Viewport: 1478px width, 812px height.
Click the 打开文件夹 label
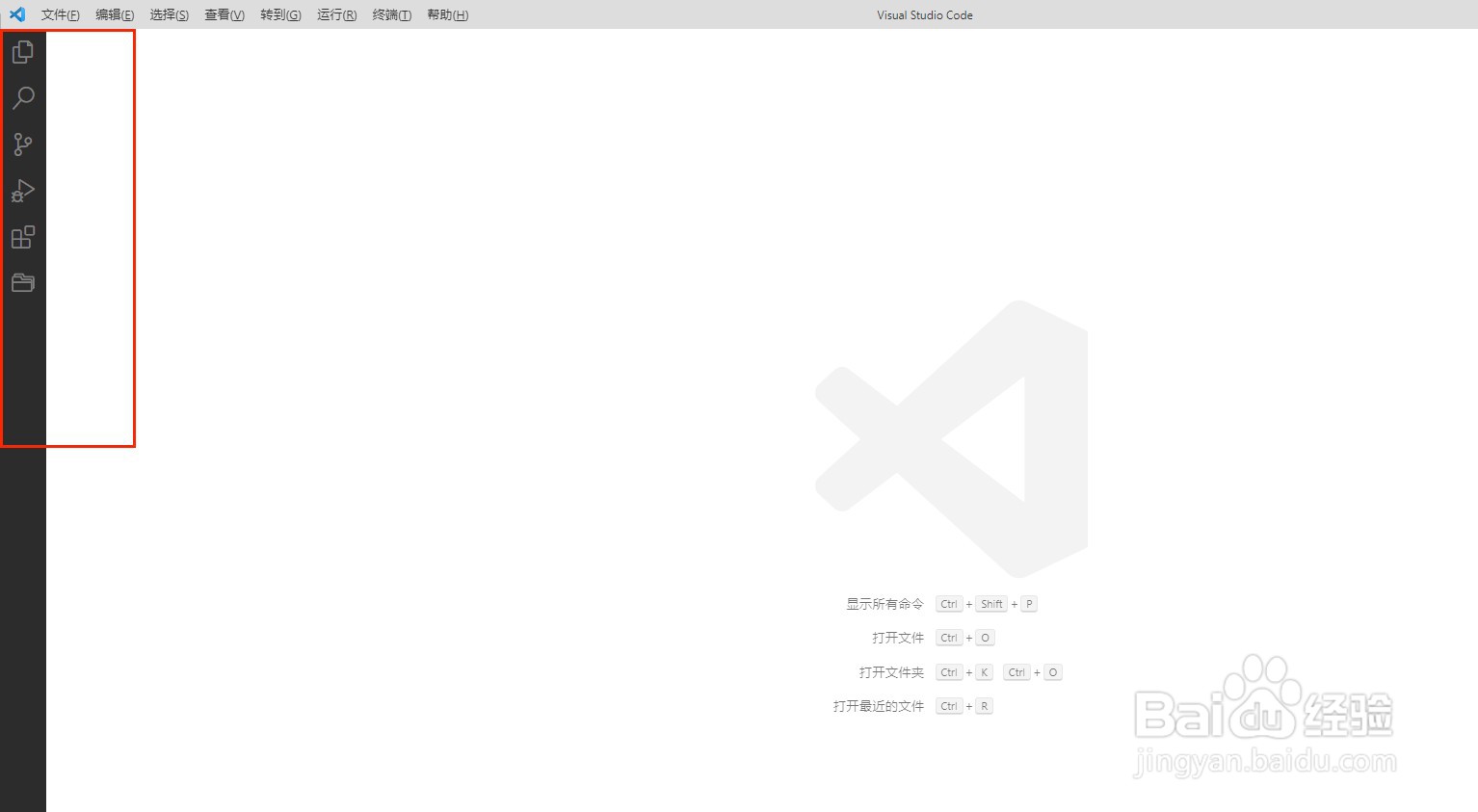click(x=891, y=672)
